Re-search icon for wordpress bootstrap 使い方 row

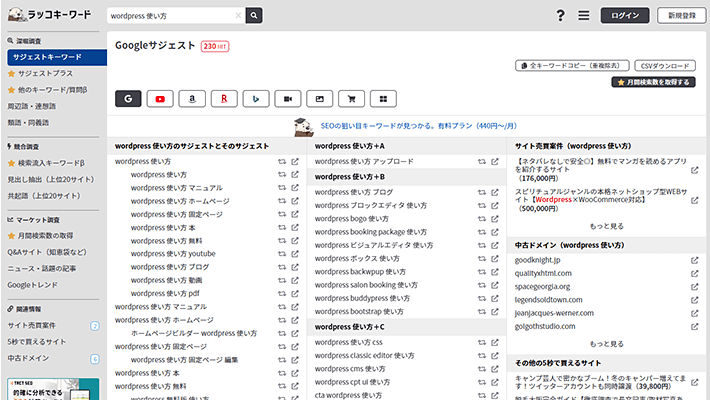tap(482, 312)
